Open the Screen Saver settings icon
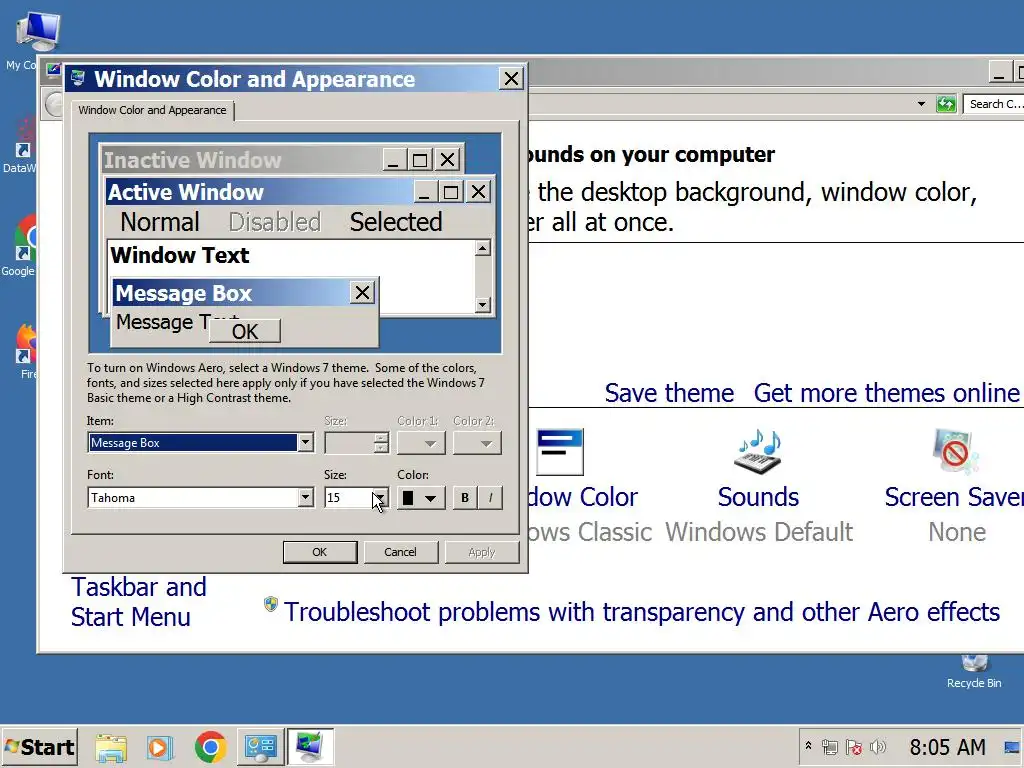 point(955,452)
